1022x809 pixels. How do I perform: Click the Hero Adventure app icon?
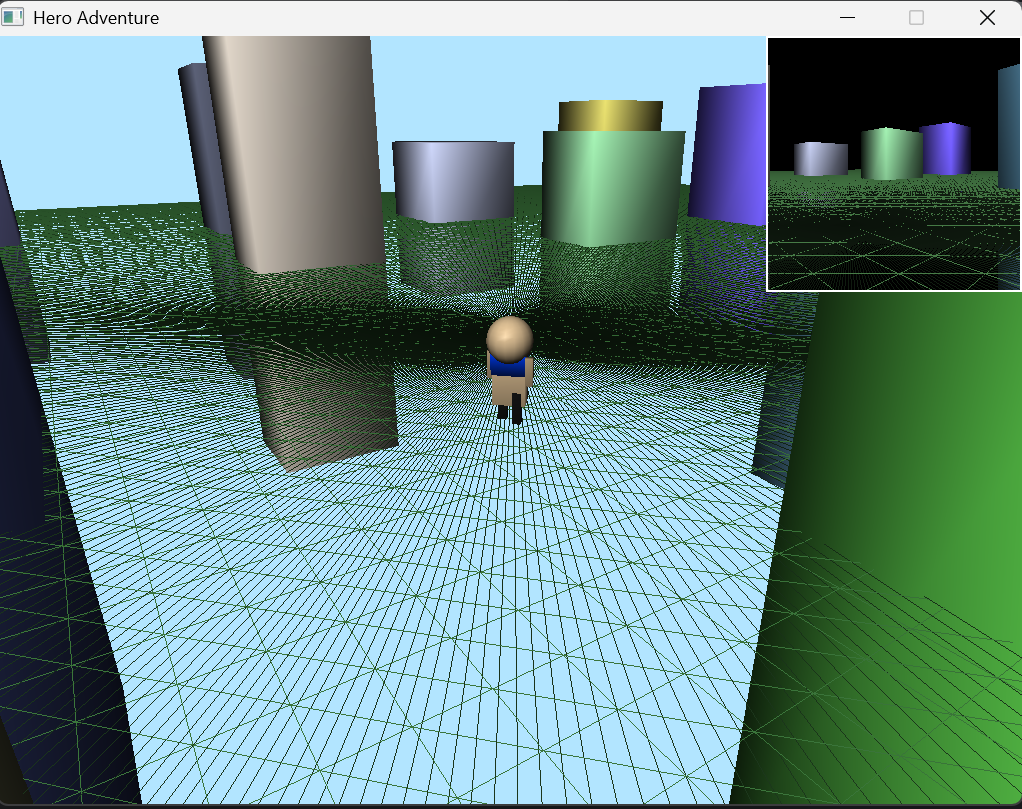(x=13, y=16)
